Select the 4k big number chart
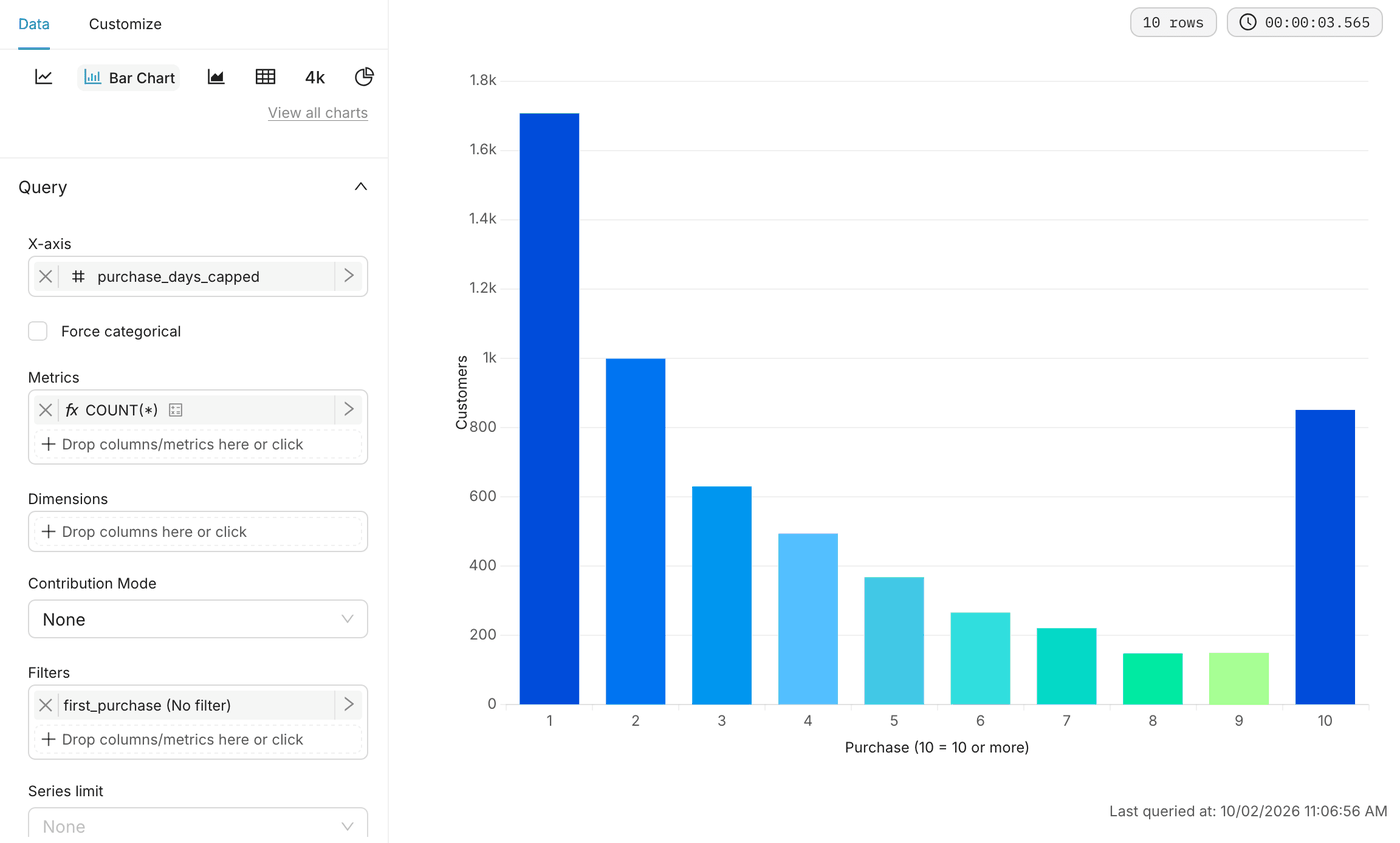Image resolution: width=1400 pixels, height=843 pixels. (x=315, y=77)
